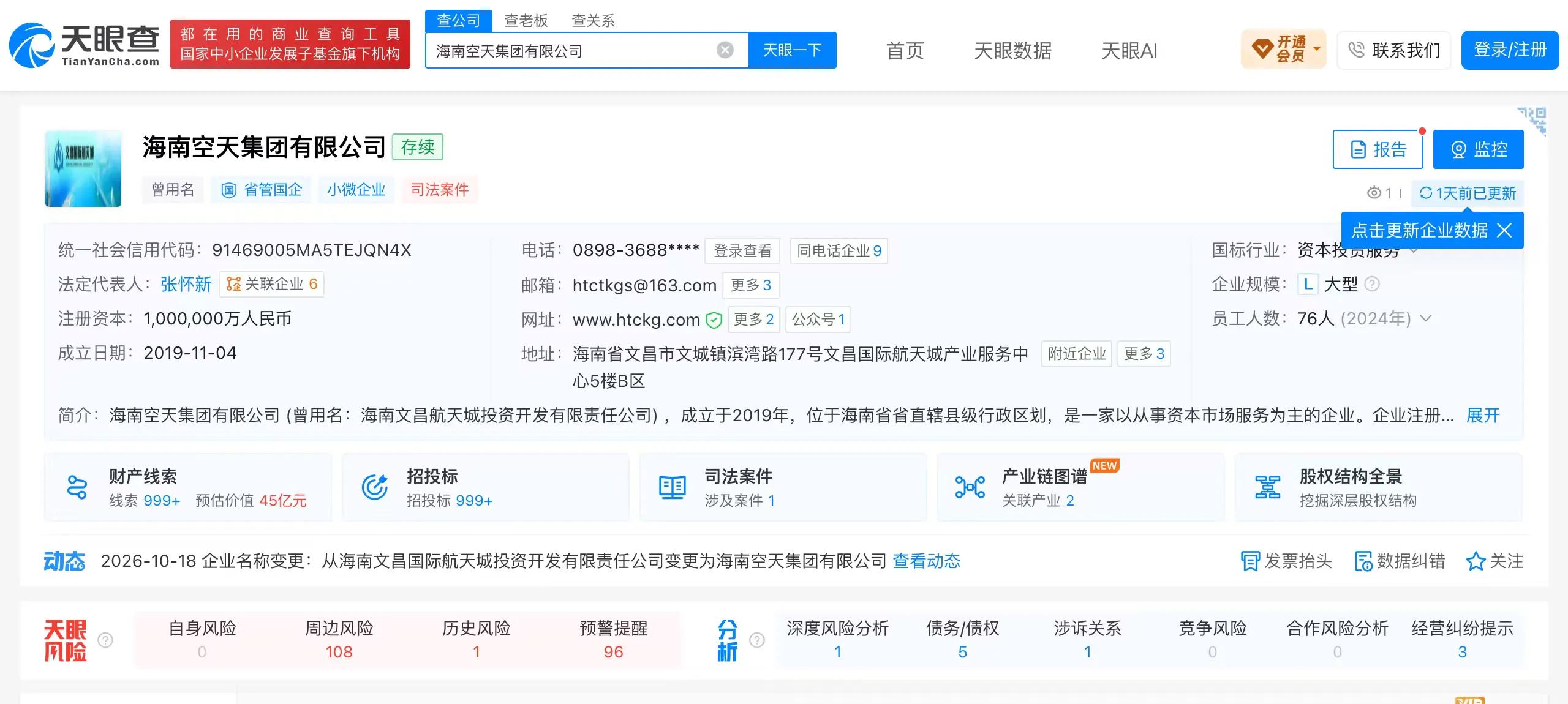Click the 数据纠错 icon
Screen dimensions: 1568x704
coord(1363,561)
